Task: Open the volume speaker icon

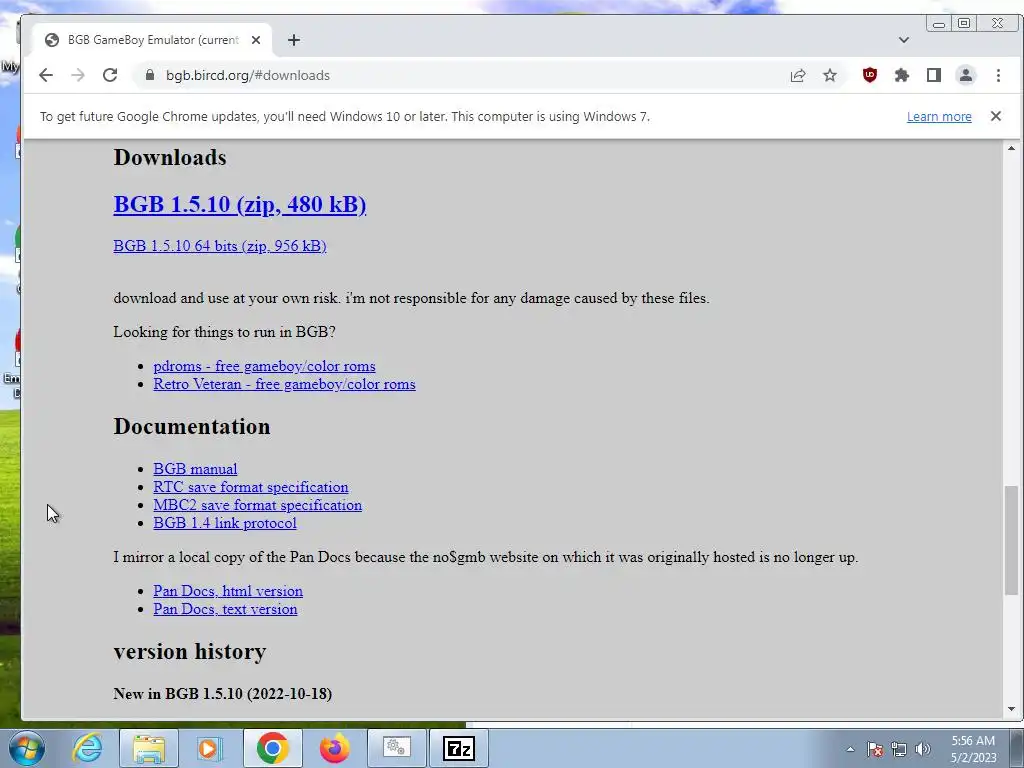Action: [923, 749]
